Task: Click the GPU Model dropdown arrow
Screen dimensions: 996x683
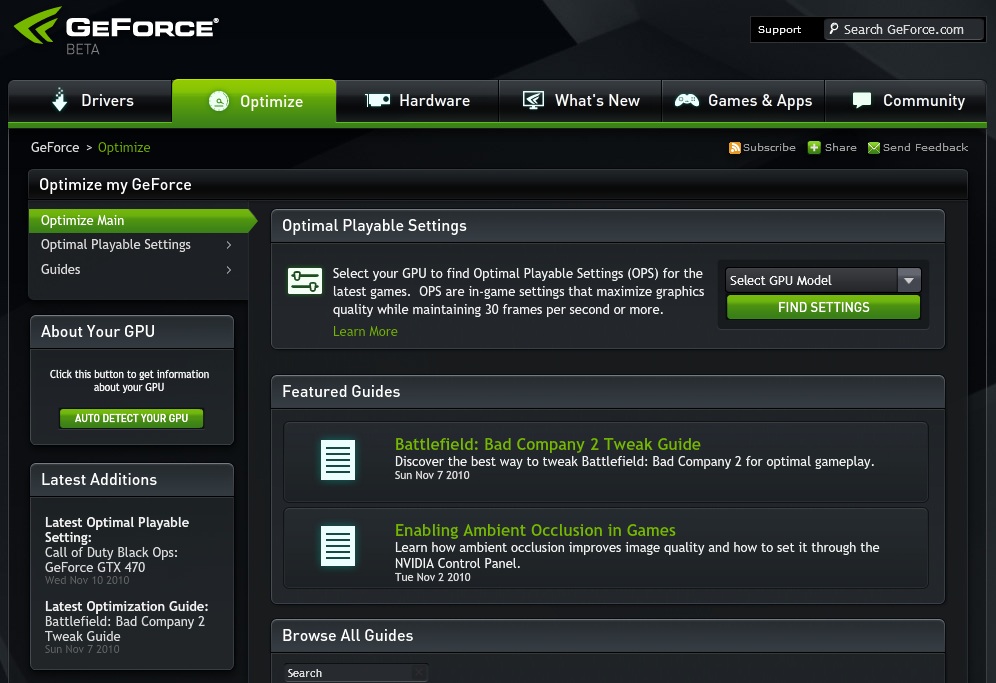Action: (909, 280)
